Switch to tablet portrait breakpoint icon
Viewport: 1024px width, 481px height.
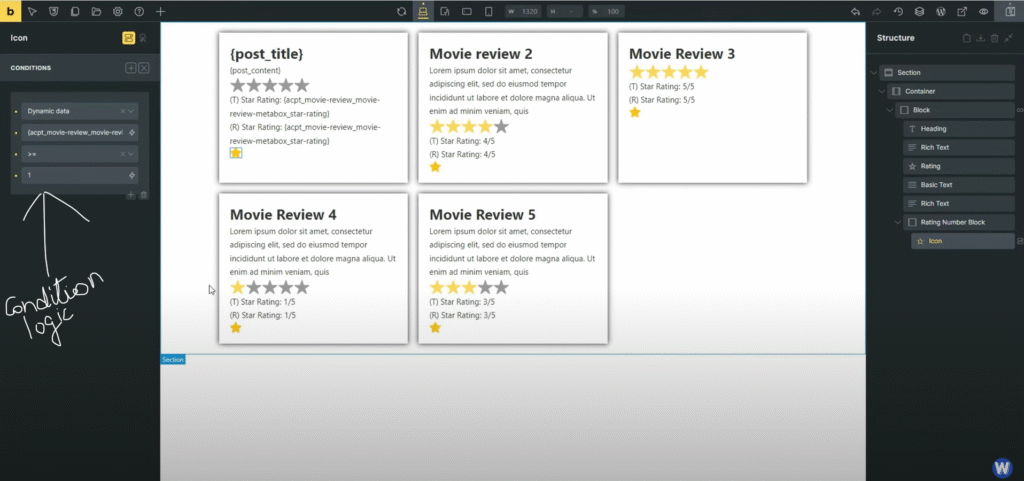[445, 11]
